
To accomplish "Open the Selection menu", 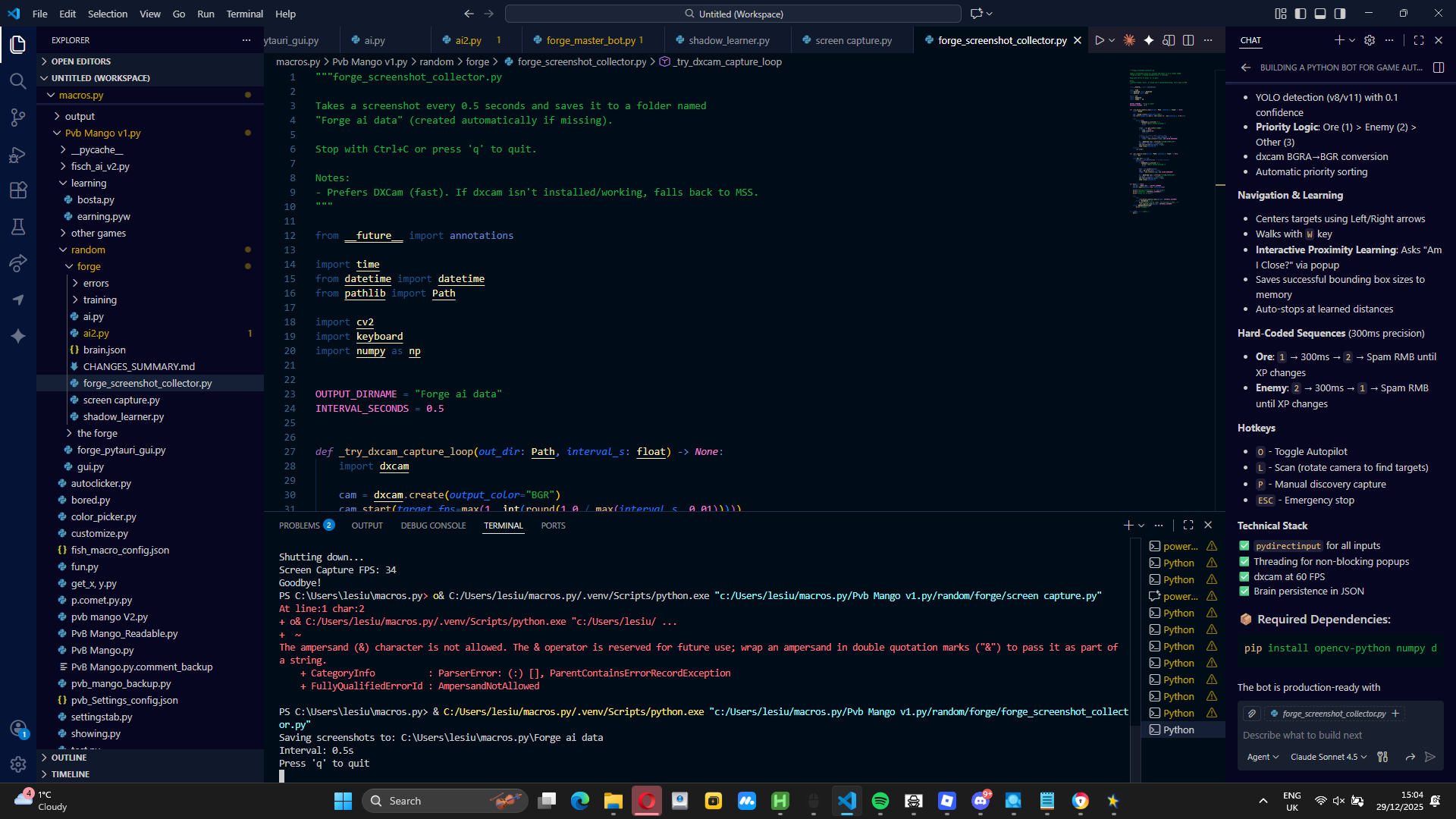I will (108, 14).
